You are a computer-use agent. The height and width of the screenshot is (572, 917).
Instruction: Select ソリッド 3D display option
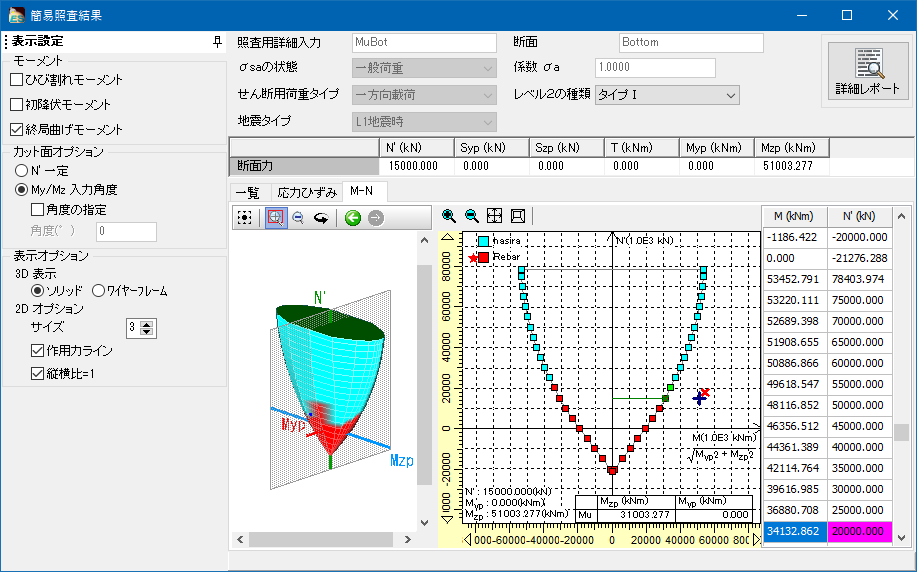point(37,291)
